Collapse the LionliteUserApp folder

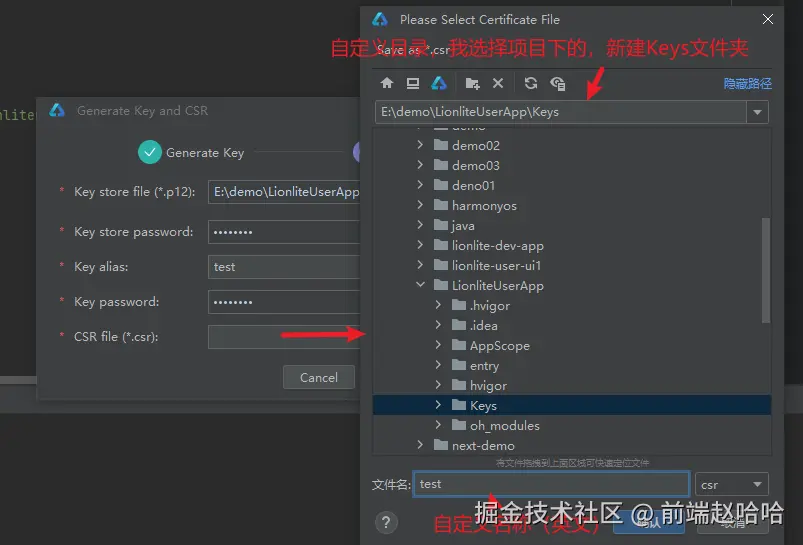click(x=420, y=285)
